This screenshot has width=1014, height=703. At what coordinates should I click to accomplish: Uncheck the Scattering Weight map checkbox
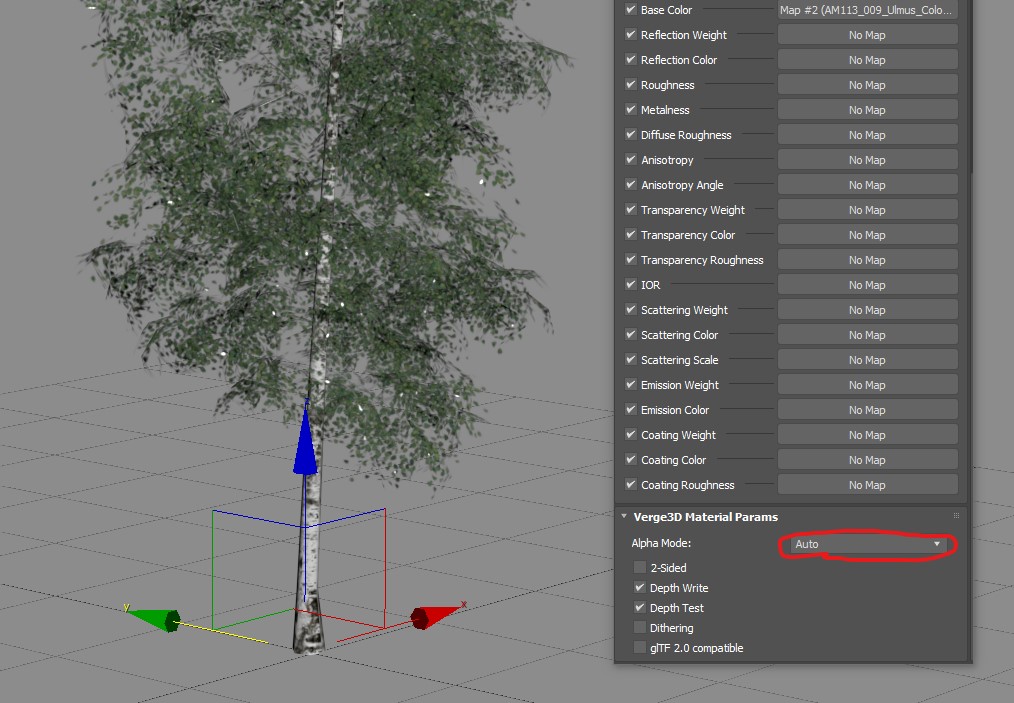631,310
